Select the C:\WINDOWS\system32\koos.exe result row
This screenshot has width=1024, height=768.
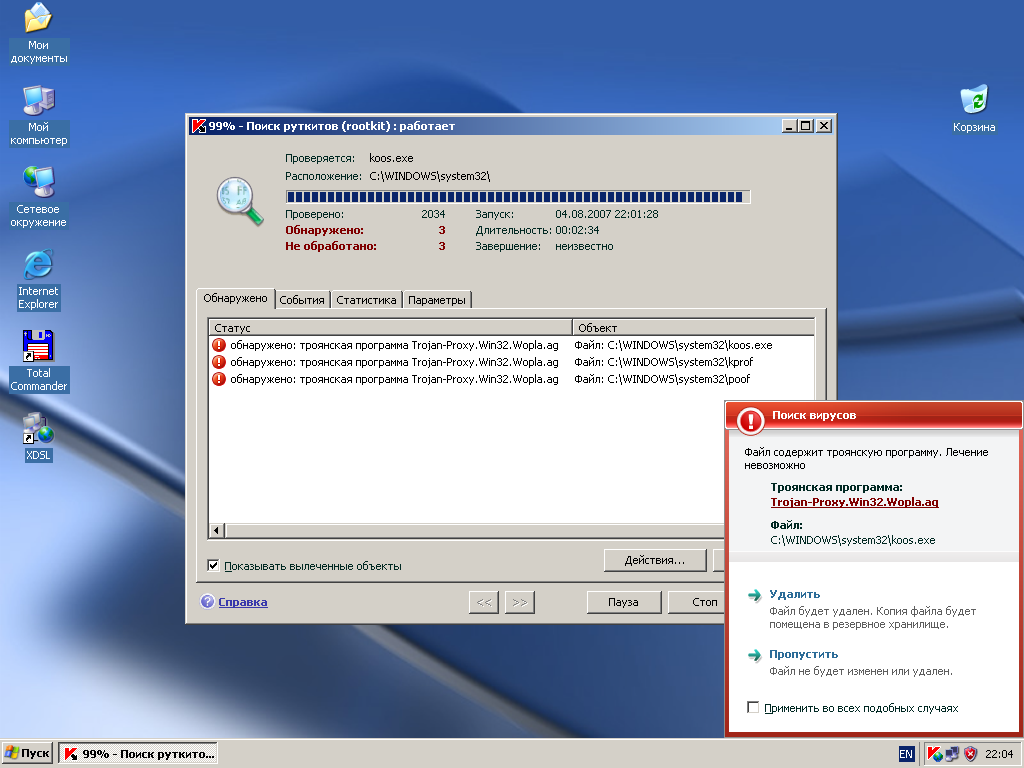511,345
